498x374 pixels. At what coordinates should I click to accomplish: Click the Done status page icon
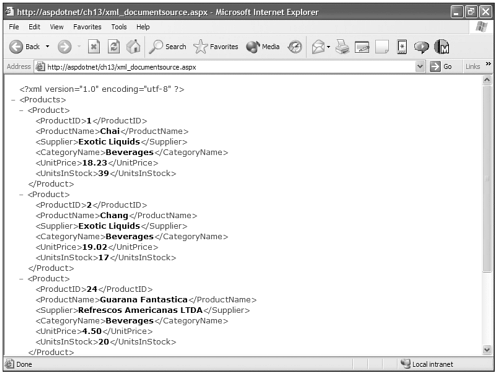[10, 364]
